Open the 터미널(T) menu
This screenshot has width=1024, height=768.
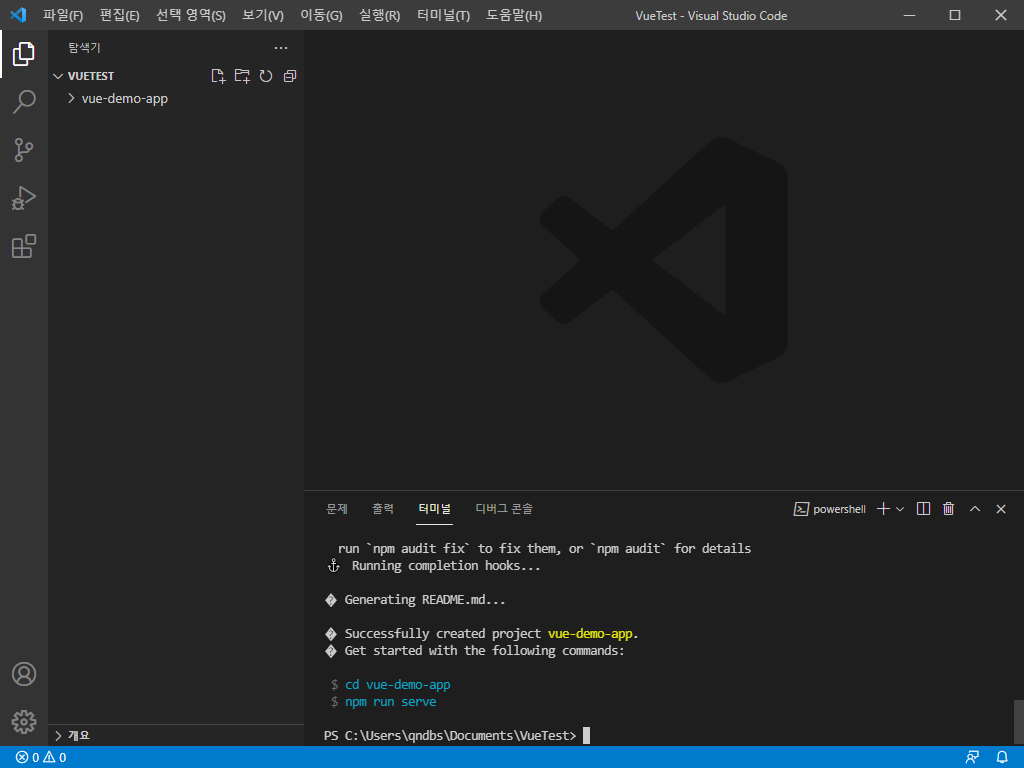[x=443, y=15]
